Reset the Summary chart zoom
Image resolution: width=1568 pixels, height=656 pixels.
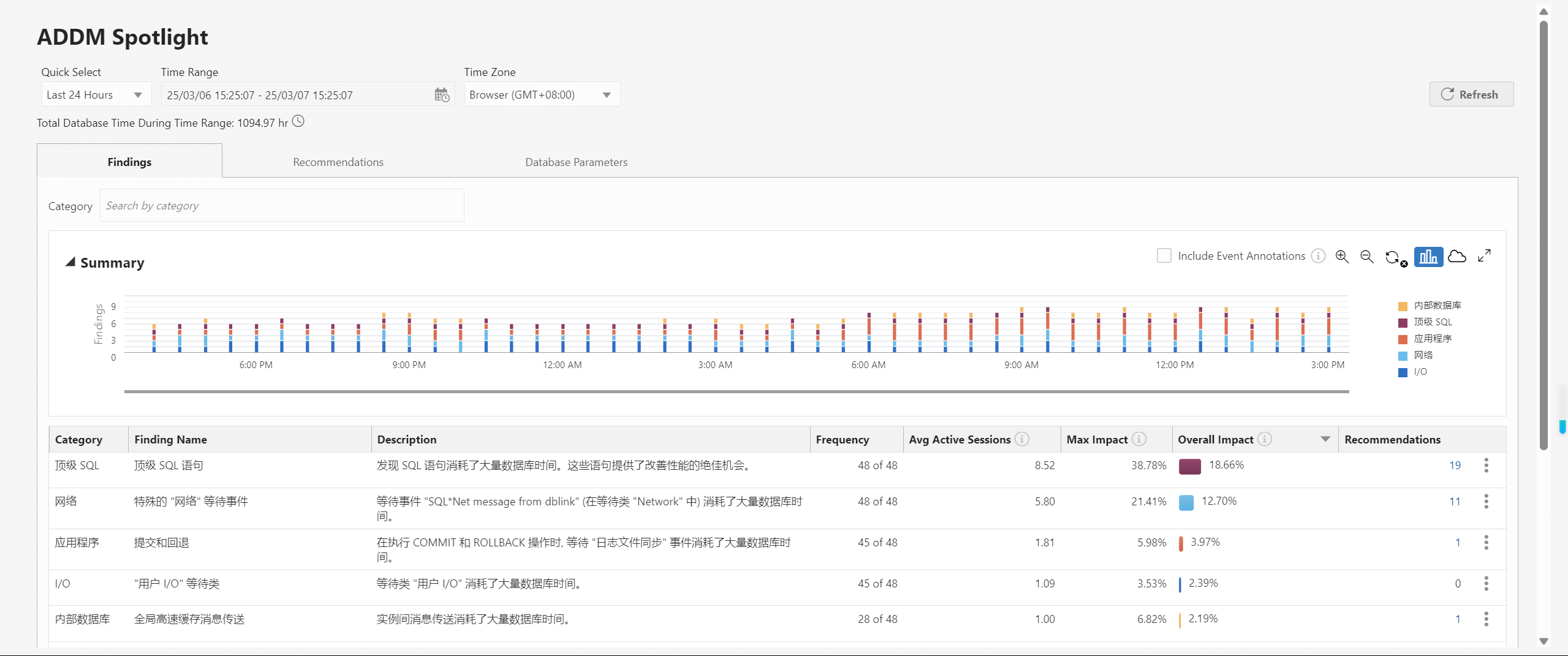(1396, 257)
